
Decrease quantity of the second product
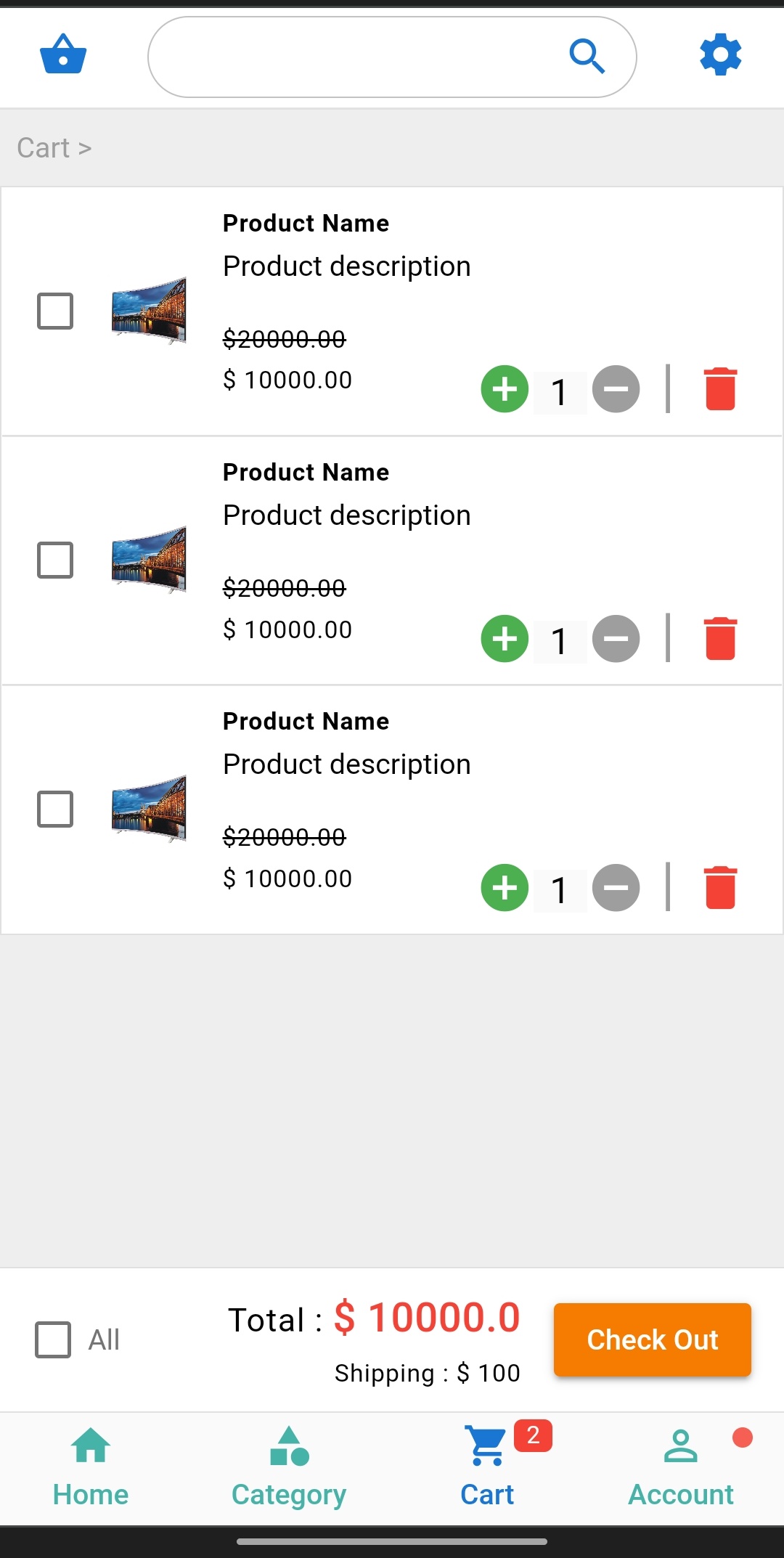tap(616, 639)
